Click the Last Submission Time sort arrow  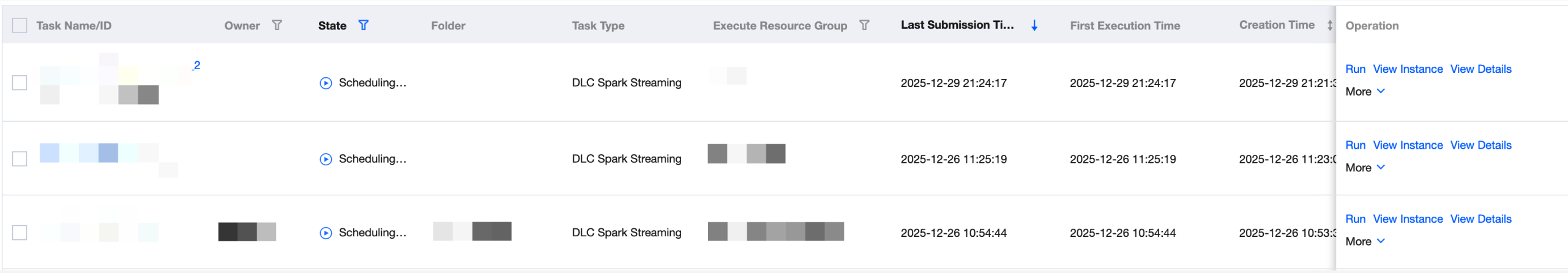1034,25
